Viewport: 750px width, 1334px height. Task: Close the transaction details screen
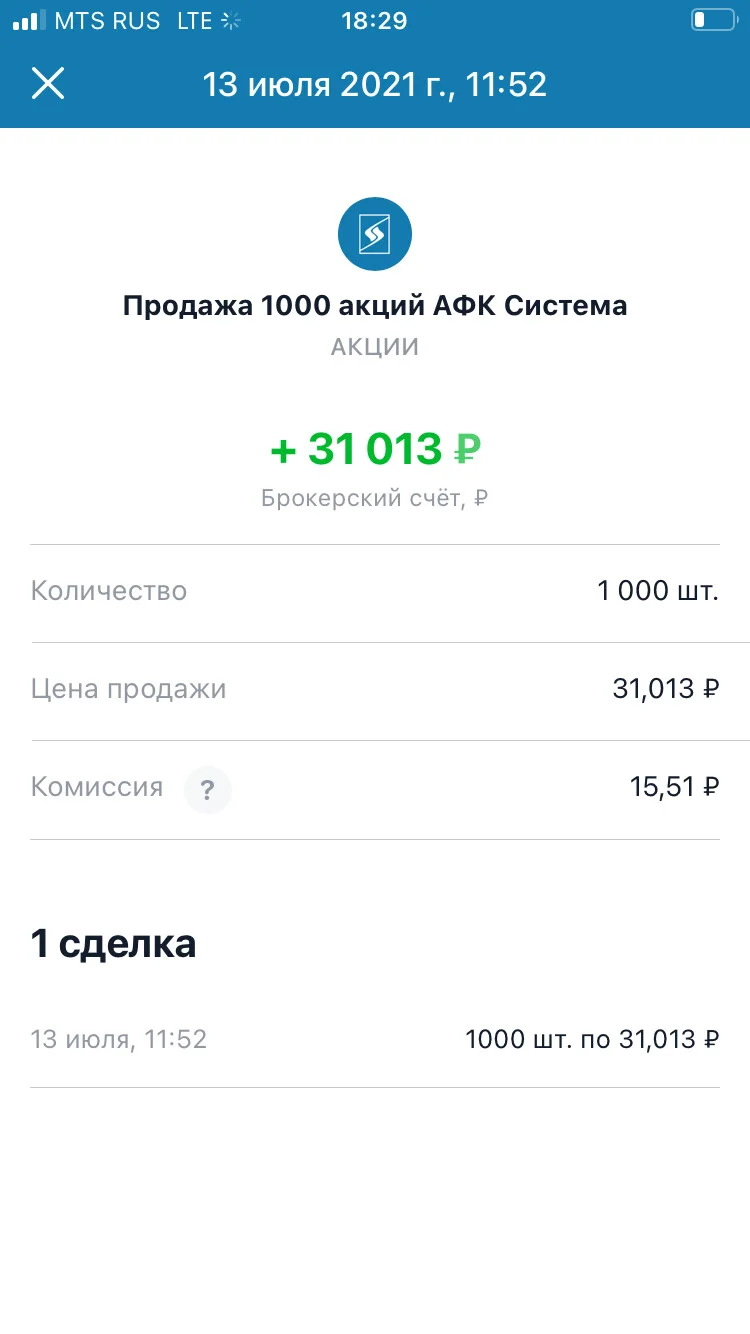click(x=48, y=83)
